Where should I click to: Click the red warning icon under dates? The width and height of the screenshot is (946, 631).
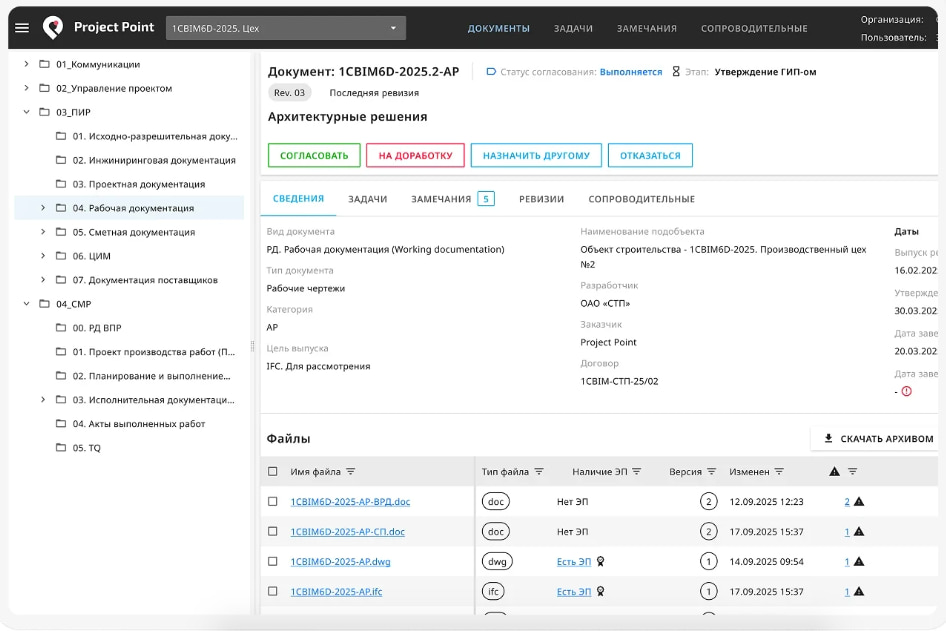point(906,392)
